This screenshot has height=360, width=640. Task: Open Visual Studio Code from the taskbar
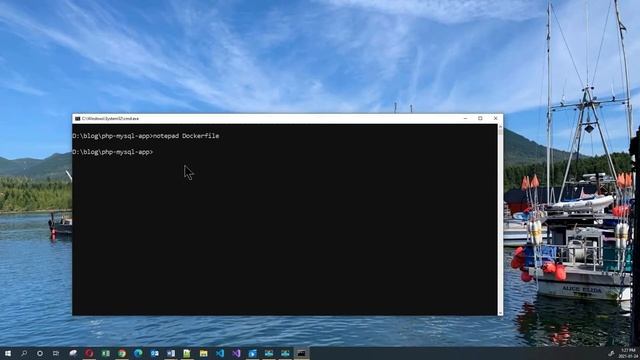(x=220, y=353)
